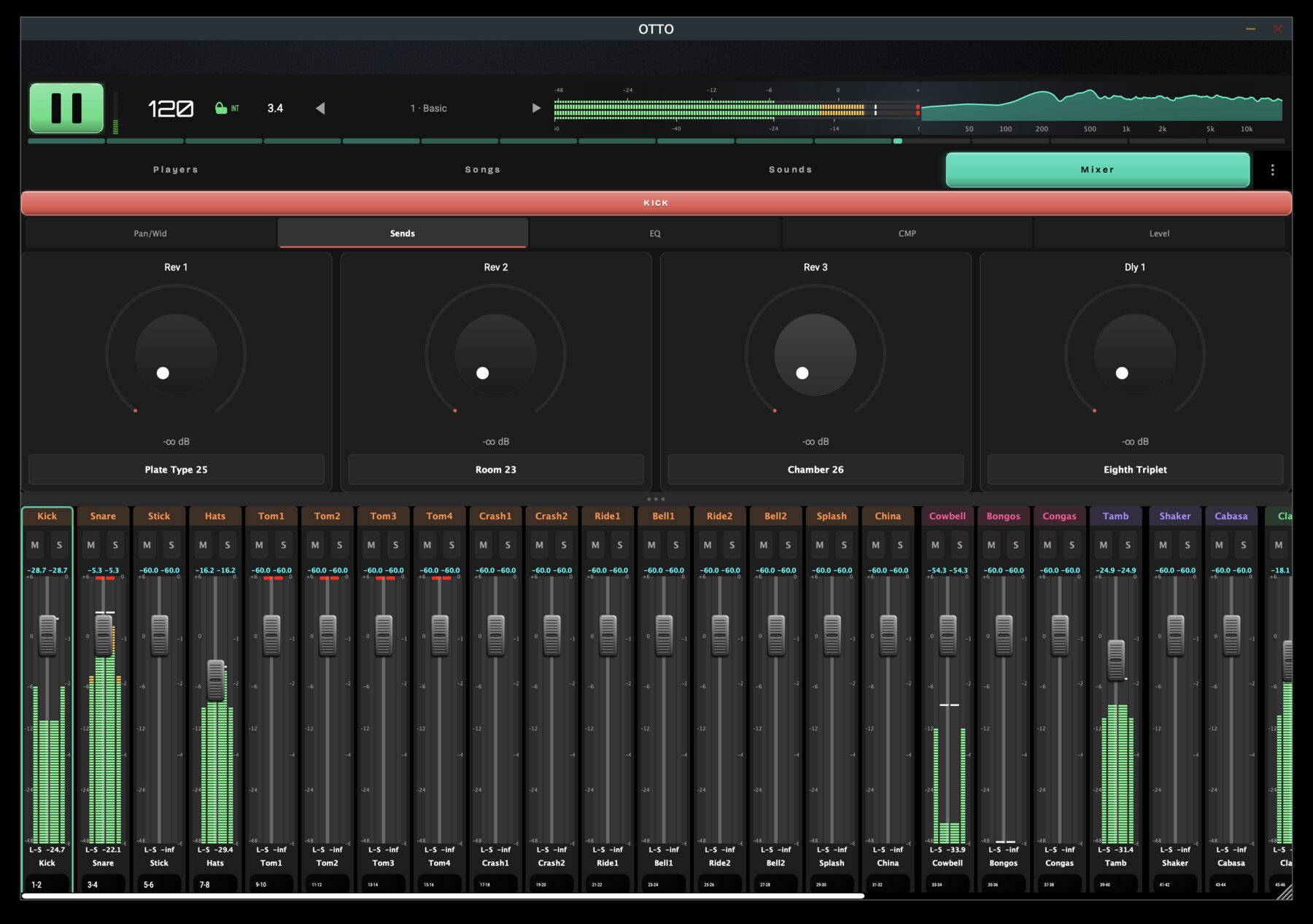Click the tempo value 120
1313x924 pixels.
171,109
